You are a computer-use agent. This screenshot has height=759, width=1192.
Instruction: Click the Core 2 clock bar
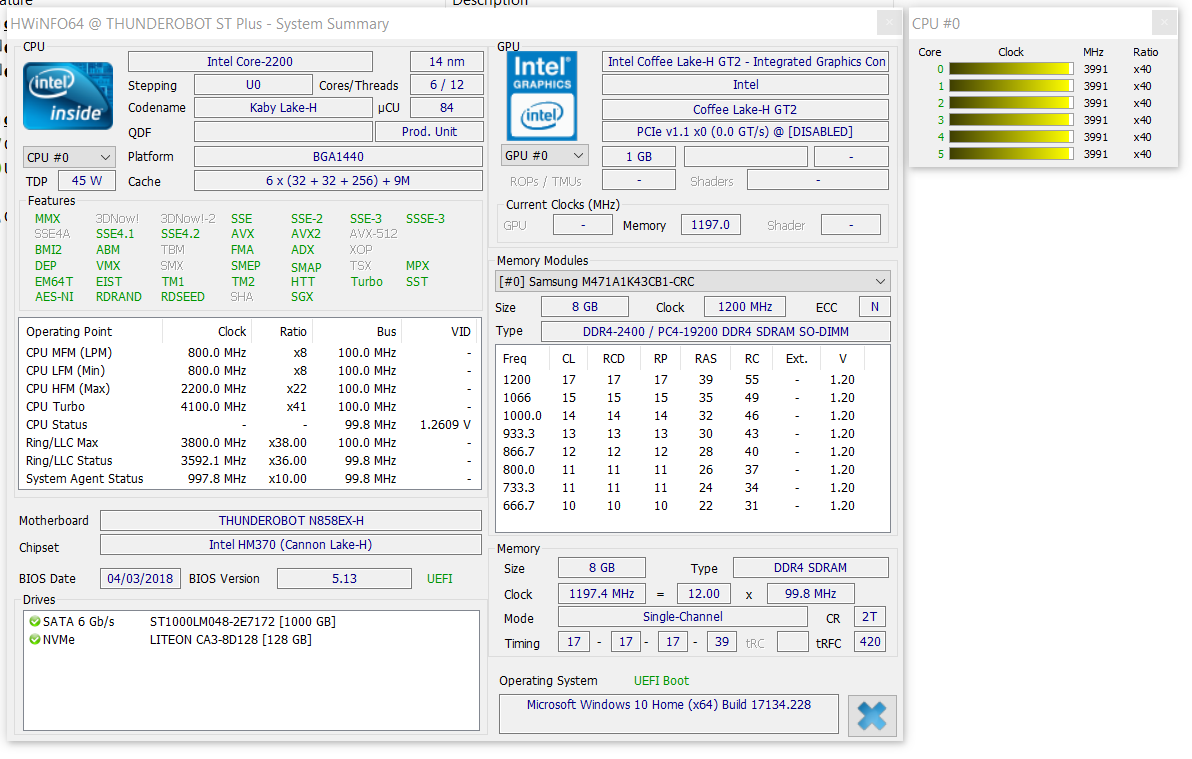point(1010,103)
